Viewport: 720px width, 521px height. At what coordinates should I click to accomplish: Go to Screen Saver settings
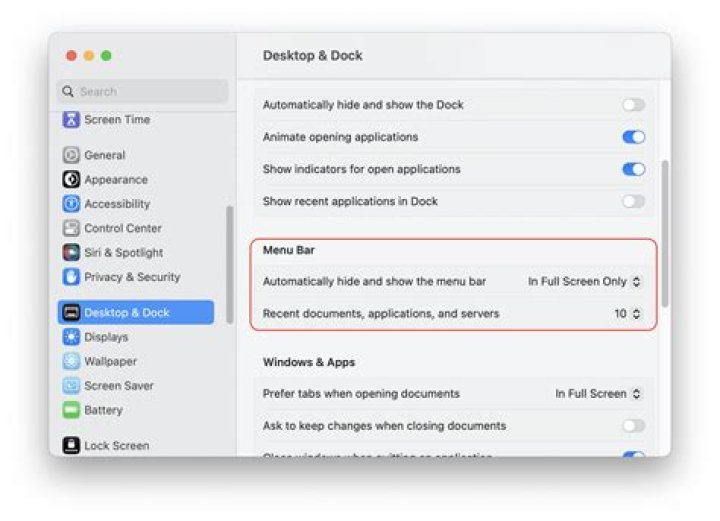(x=118, y=386)
